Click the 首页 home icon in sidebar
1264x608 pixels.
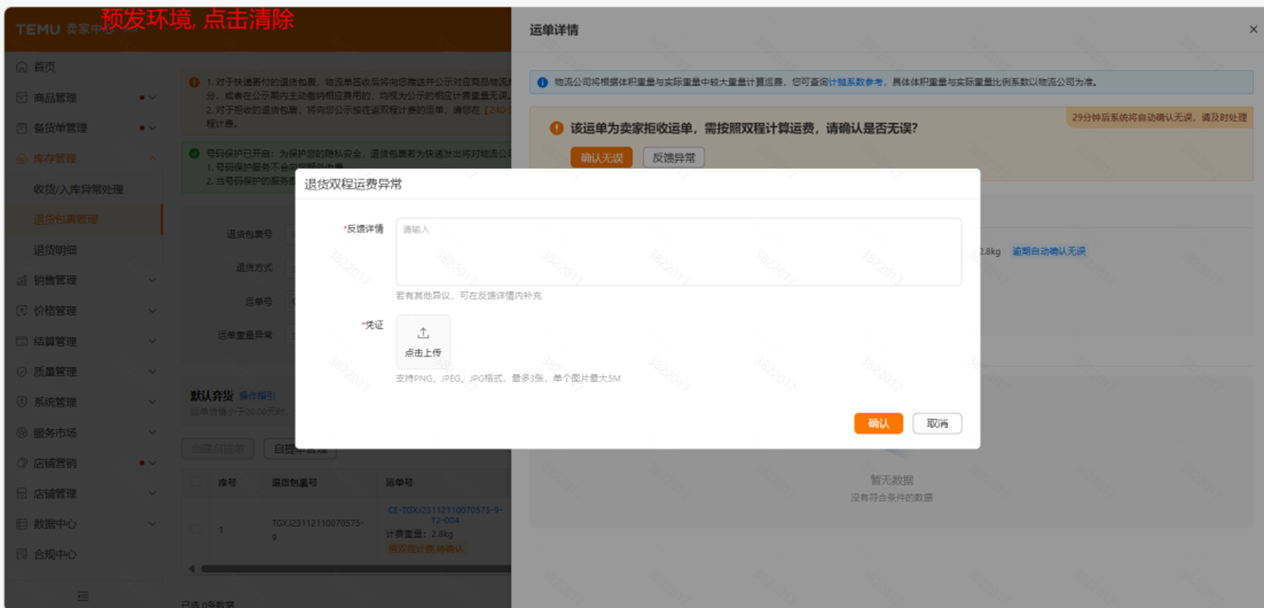click(x=22, y=67)
